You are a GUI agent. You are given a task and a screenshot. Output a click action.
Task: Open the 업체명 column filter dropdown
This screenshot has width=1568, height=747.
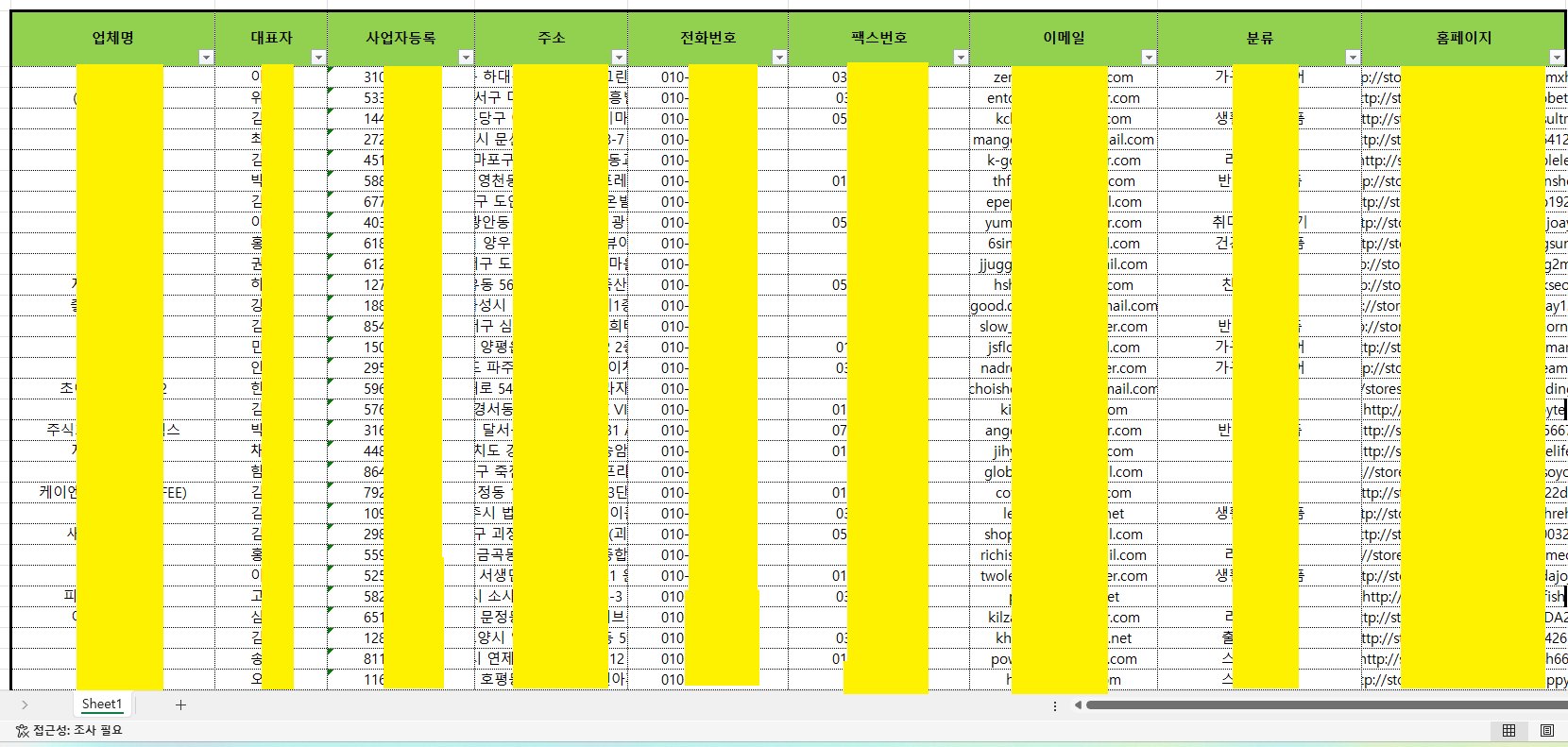tap(206, 58)
